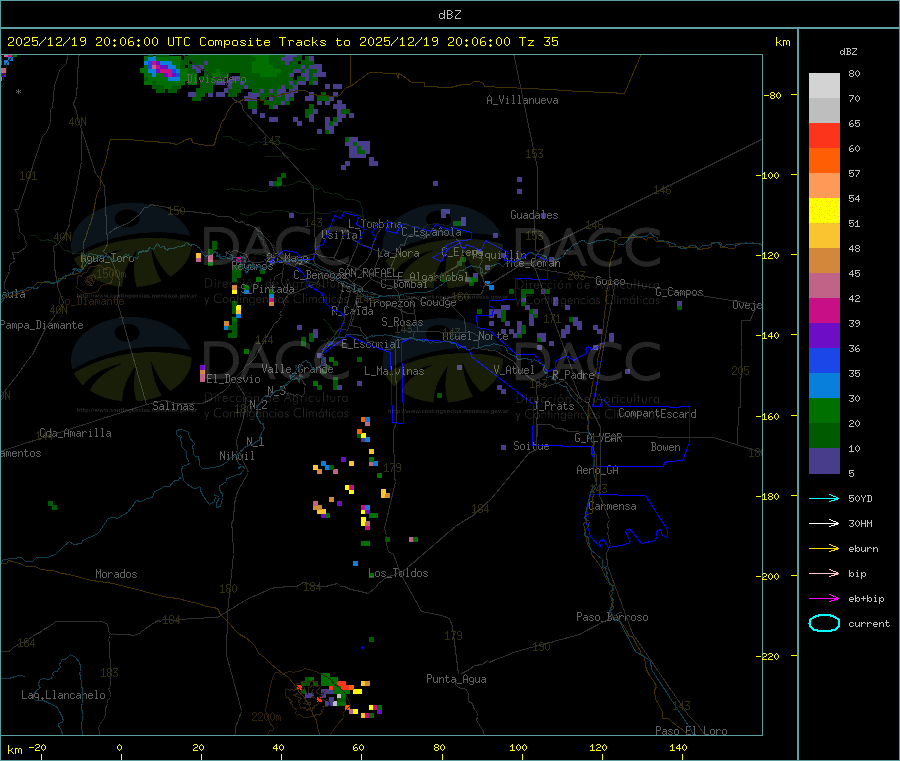Click the Atuel_Norte map label

tap(475, 336)
